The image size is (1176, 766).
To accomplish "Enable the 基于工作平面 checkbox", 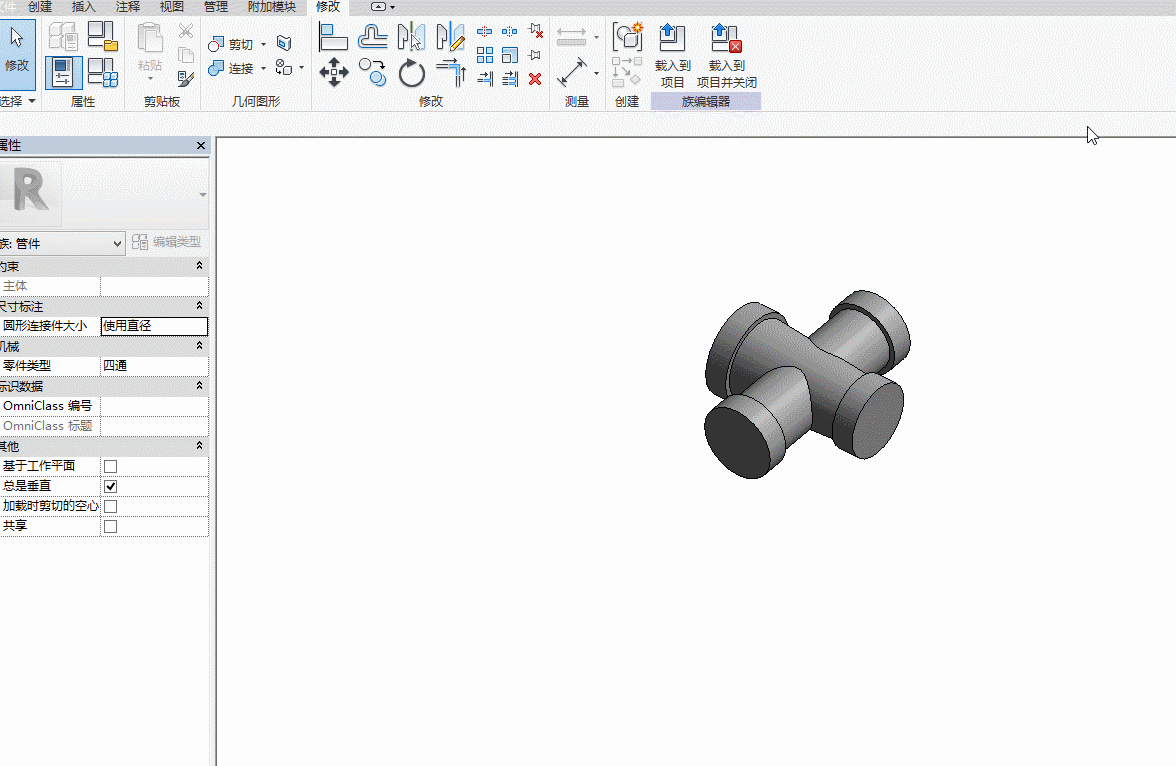I will click(x=110, y=467).
